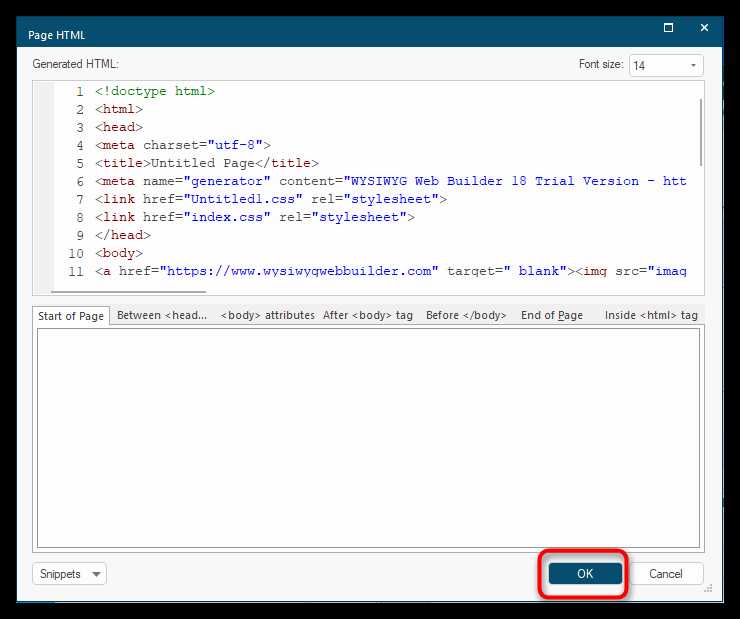This screenshot has height=619, width=740.
Task: Open the End of Page tab
Action: [552, 315]
